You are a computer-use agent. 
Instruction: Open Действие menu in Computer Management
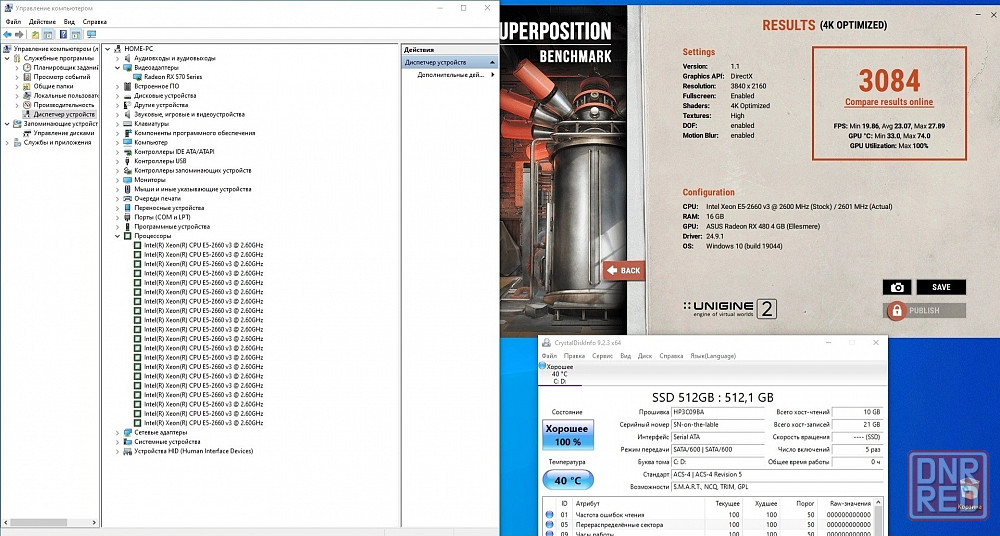pos(42,22)
